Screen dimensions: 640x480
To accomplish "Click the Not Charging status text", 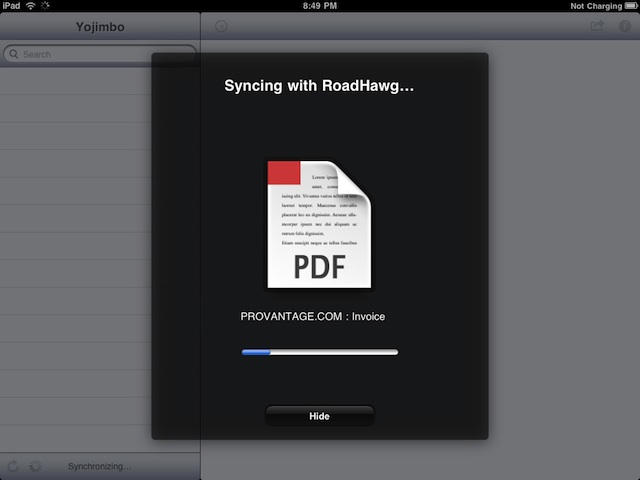I will click(596, 6).
